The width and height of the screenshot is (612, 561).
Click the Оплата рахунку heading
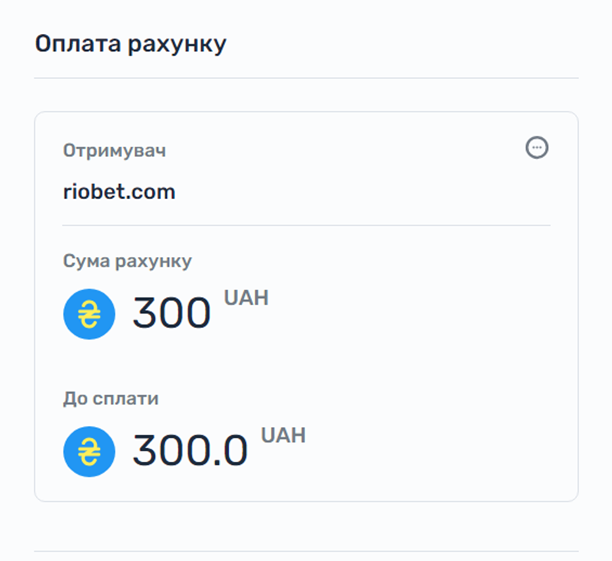[131, 44]
